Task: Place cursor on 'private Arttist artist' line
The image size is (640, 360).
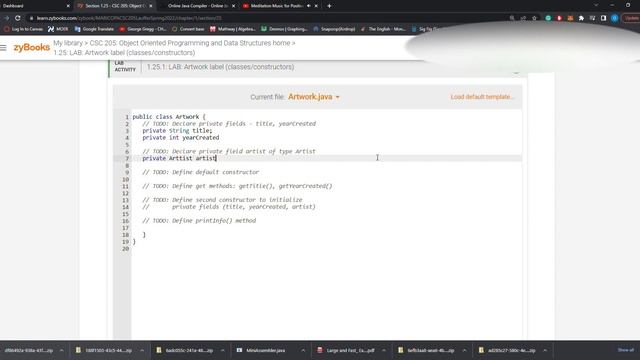Action: tap(179, 158)
